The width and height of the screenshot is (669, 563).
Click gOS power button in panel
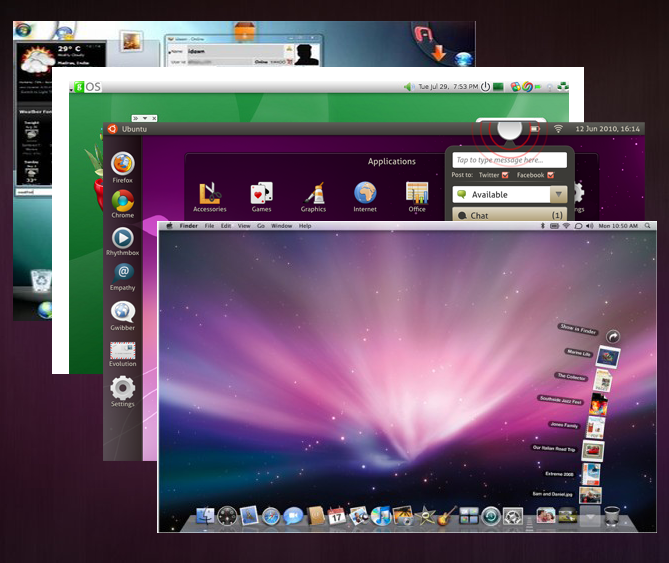(485, 87)
